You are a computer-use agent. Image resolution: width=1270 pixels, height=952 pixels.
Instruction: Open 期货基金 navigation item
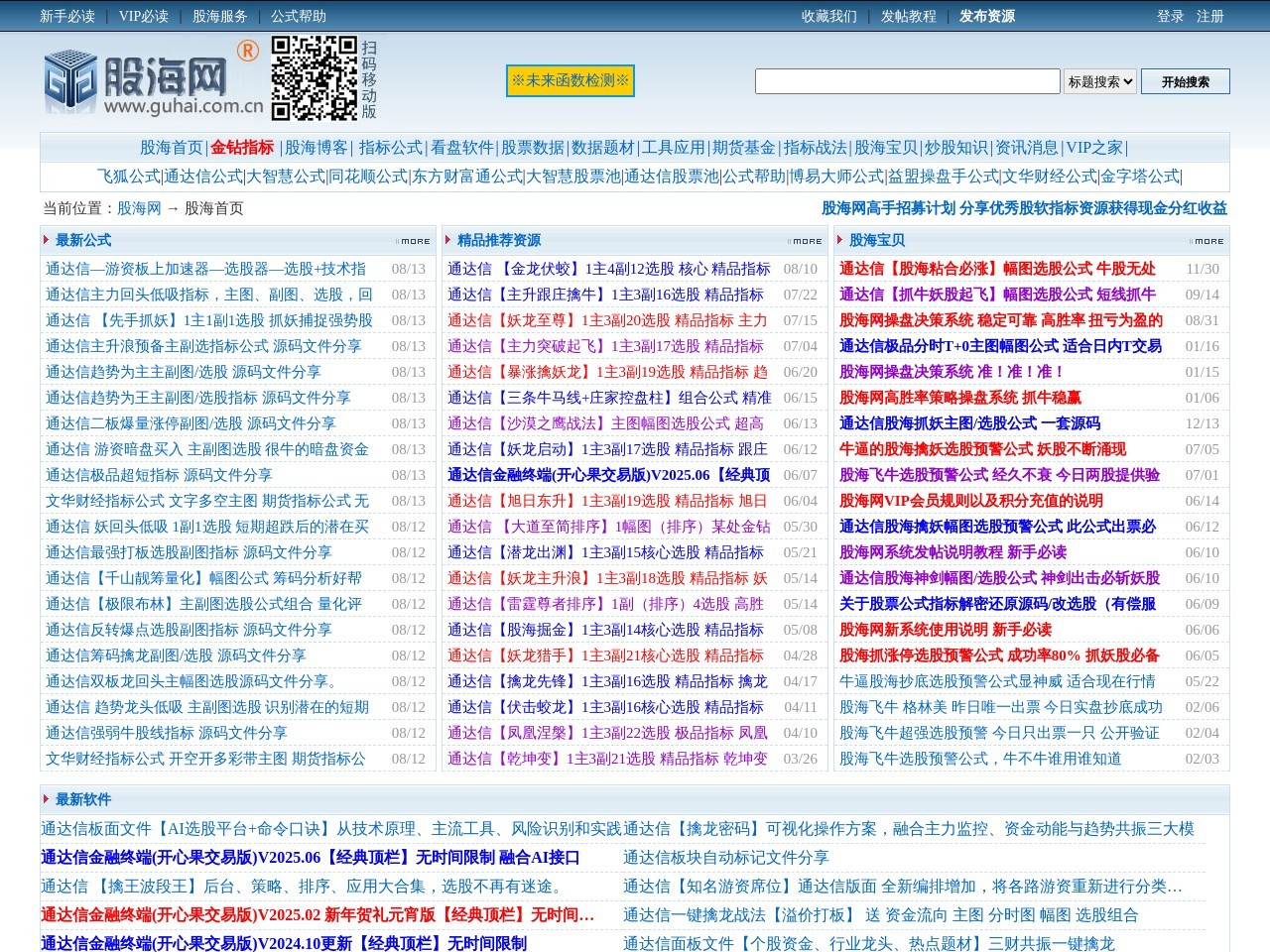click(x=743, y=148)
